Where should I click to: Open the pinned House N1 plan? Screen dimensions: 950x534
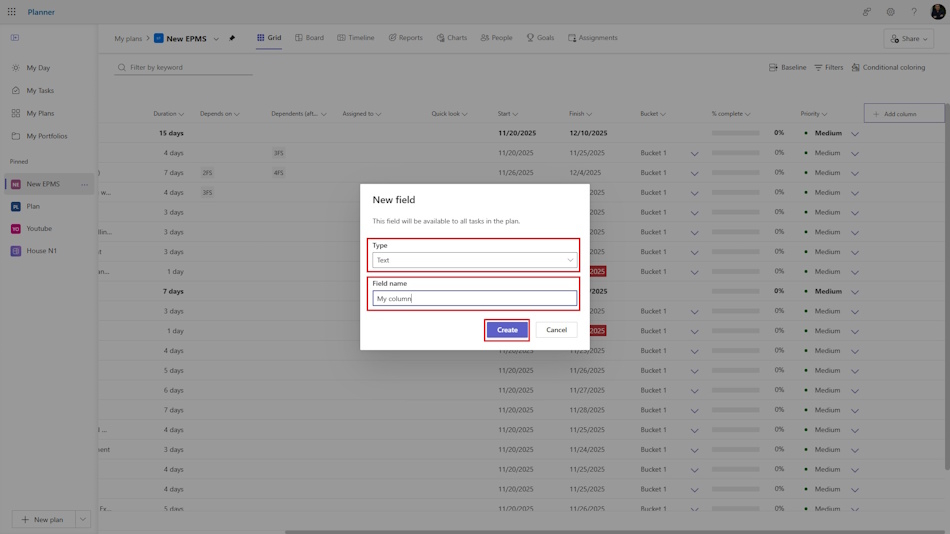41,250
